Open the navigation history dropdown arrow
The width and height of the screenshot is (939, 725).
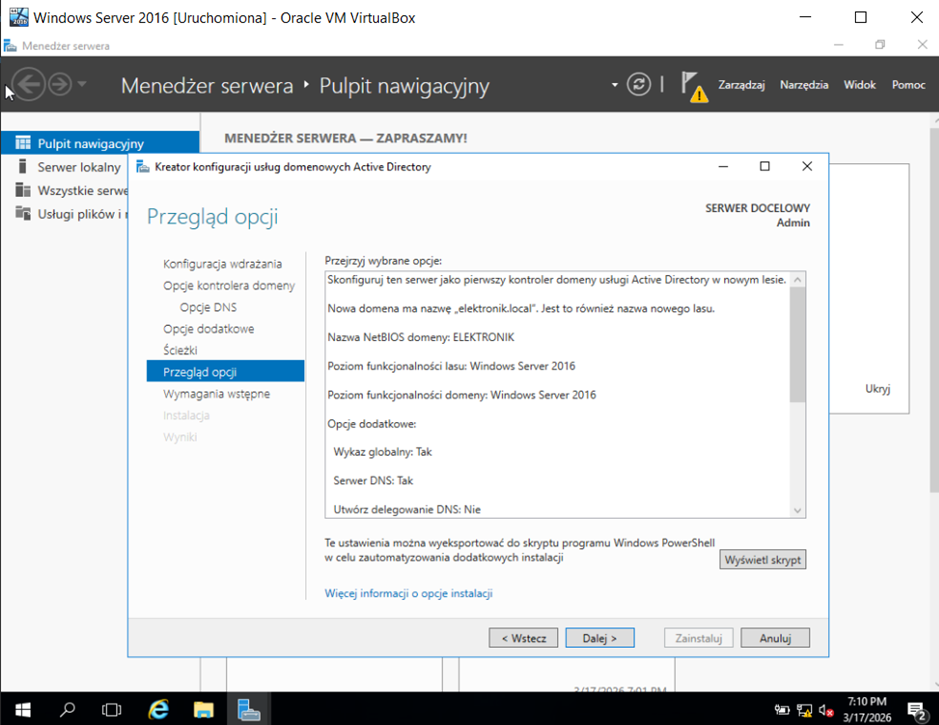coord(82,85)
